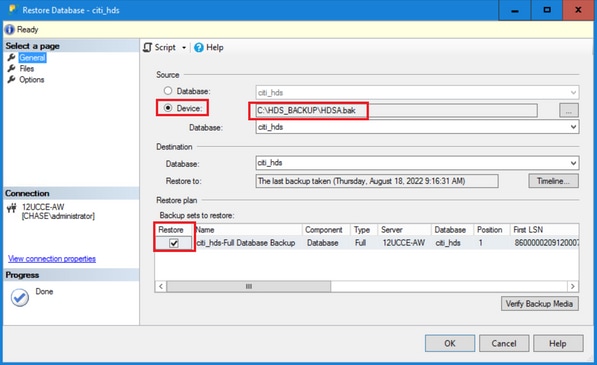597x365 pixels.
Task: Select the Database source radio button
Action: (168, 91)
